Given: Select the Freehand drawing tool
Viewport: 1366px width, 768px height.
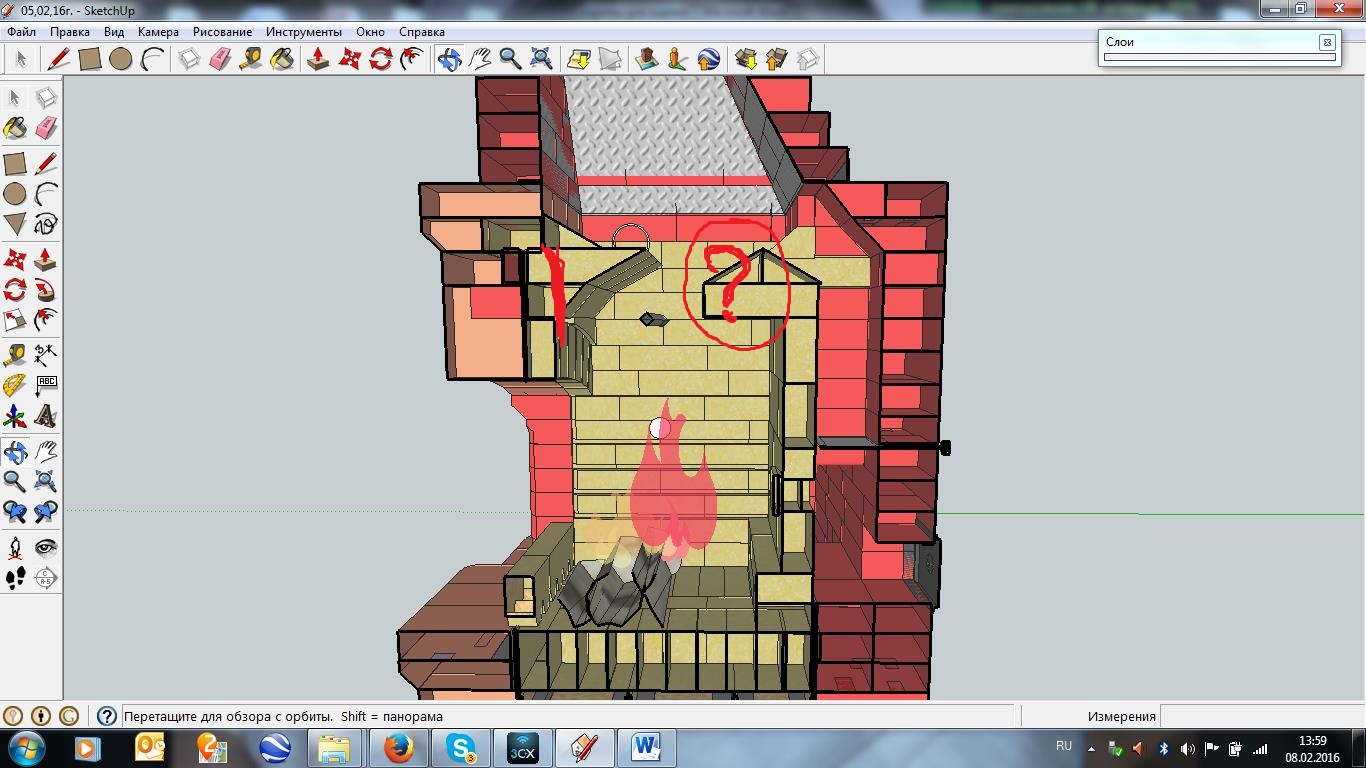Looking at the screenshot, I should (46, 223).
